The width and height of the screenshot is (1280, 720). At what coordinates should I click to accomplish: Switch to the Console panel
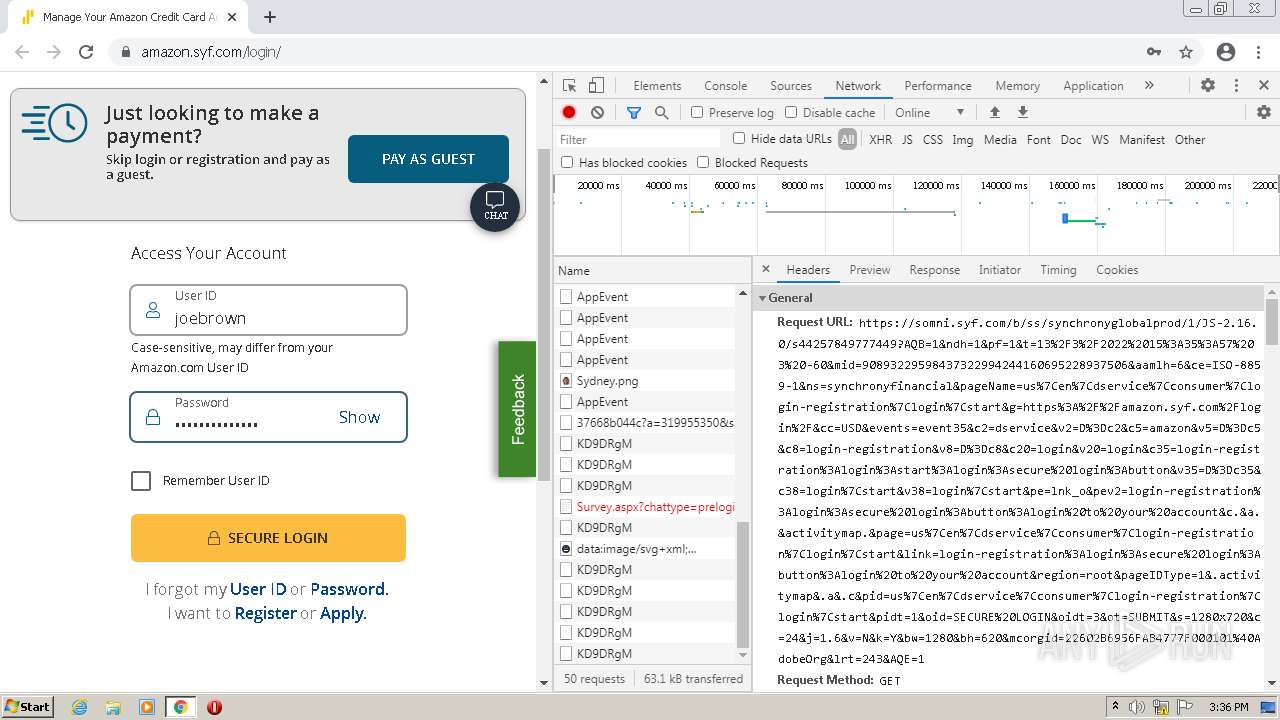(725, 86)
